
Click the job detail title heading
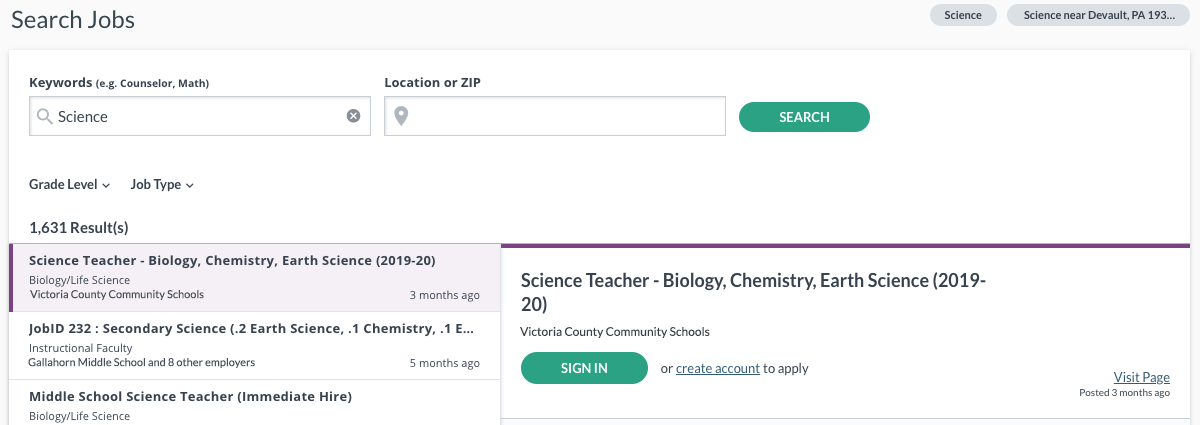click(x=754, y=292)
